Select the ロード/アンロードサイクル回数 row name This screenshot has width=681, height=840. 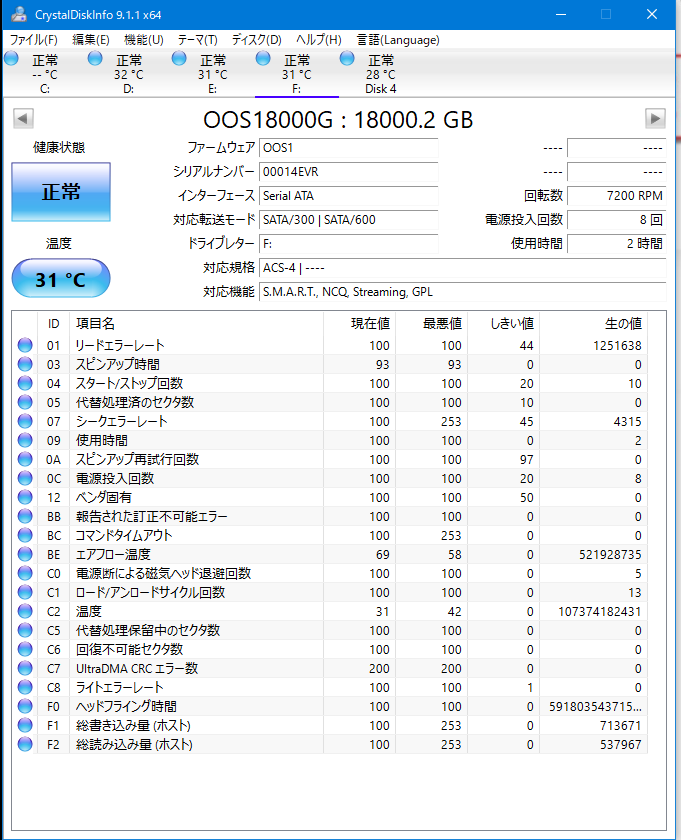tap(150, 592)
